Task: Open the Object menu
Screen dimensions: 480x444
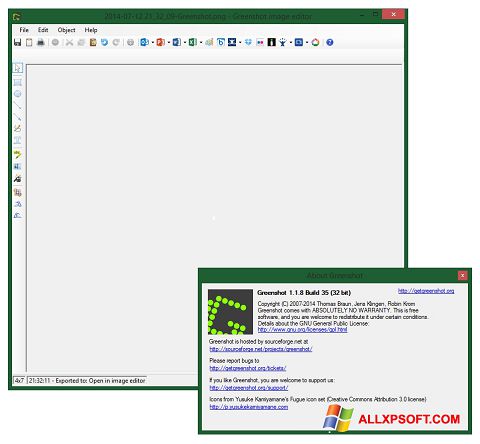Action: tap(66, 30)
